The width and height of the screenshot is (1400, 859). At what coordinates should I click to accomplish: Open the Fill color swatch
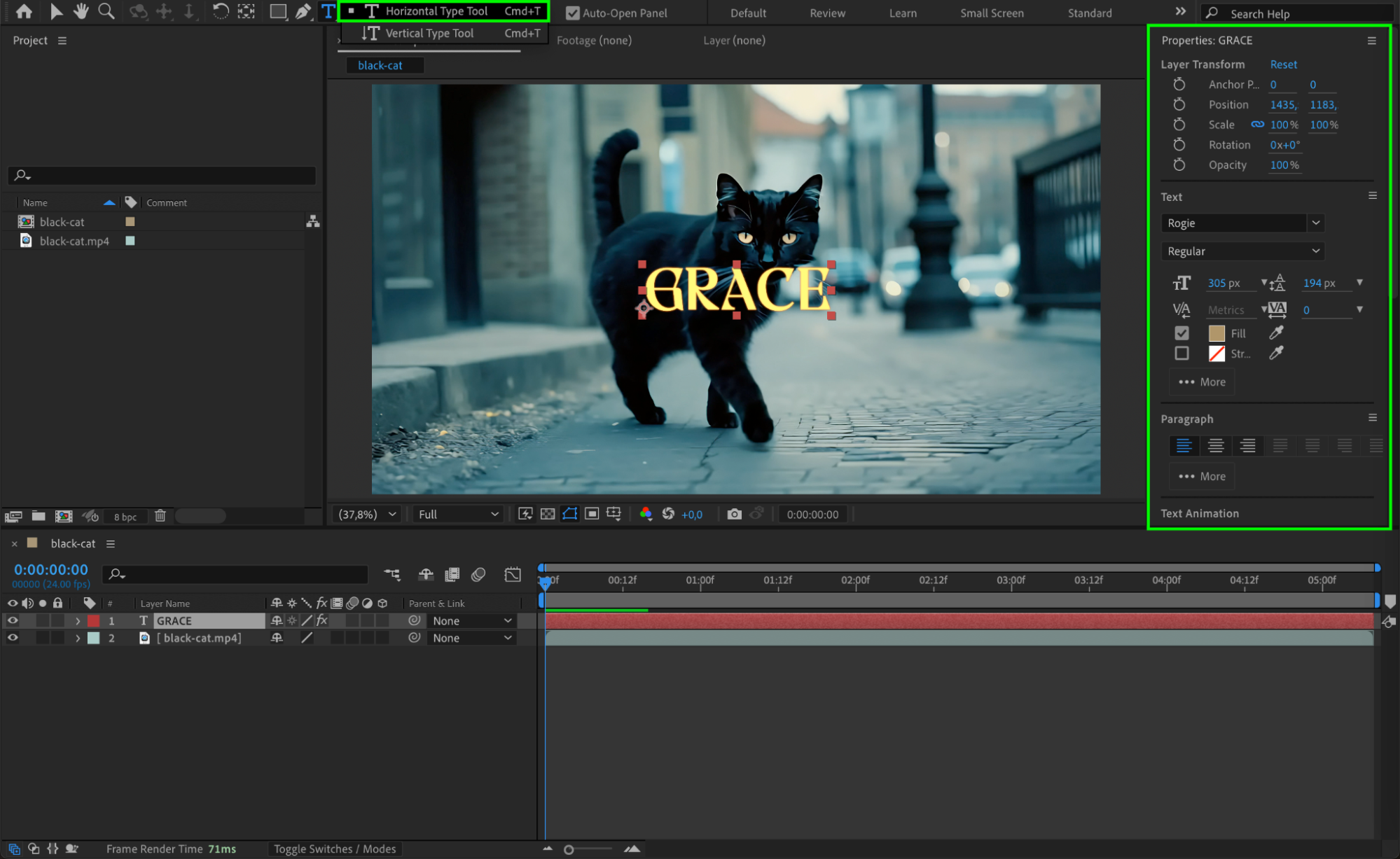tap(1217, 333)
